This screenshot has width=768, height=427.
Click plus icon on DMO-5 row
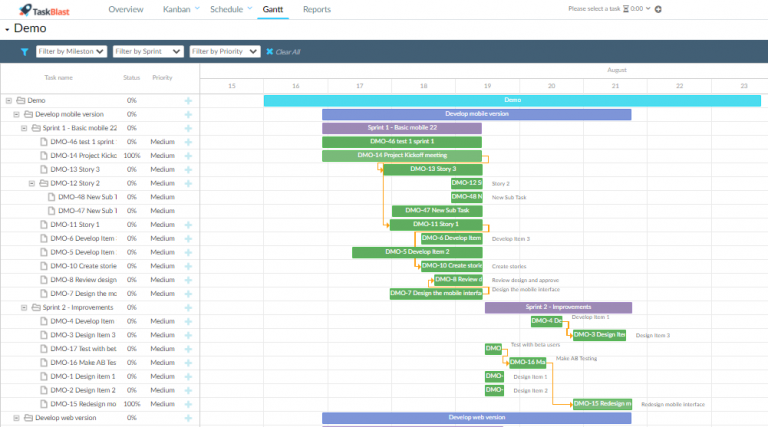188,252
